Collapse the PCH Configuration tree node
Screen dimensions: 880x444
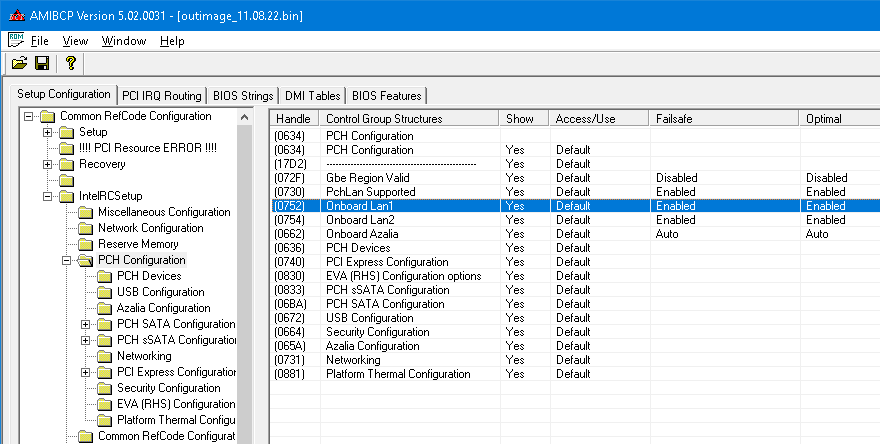coord(66,260)
